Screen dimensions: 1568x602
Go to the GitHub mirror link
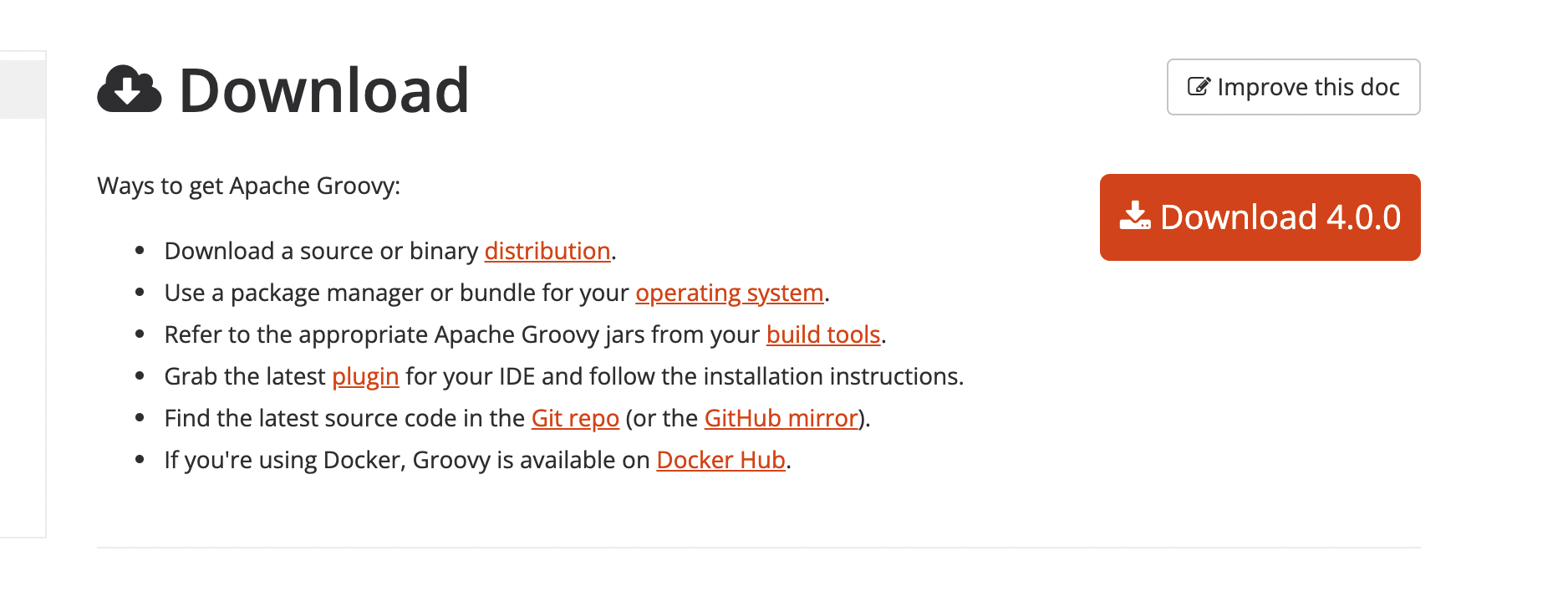click(781, 418)
